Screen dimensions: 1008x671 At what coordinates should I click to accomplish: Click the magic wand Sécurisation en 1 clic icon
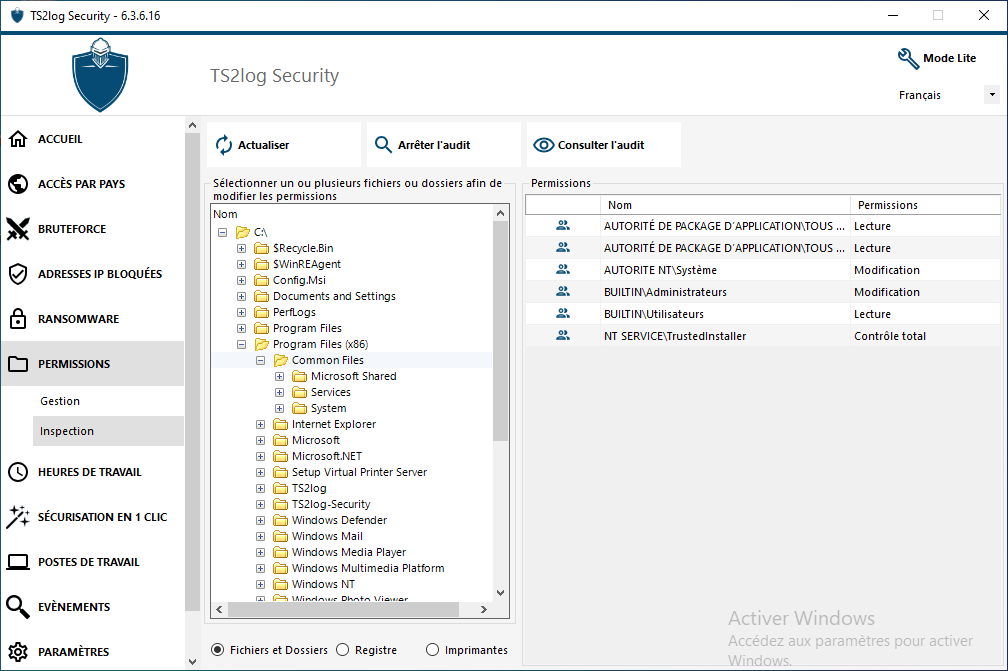coord(18,517)
